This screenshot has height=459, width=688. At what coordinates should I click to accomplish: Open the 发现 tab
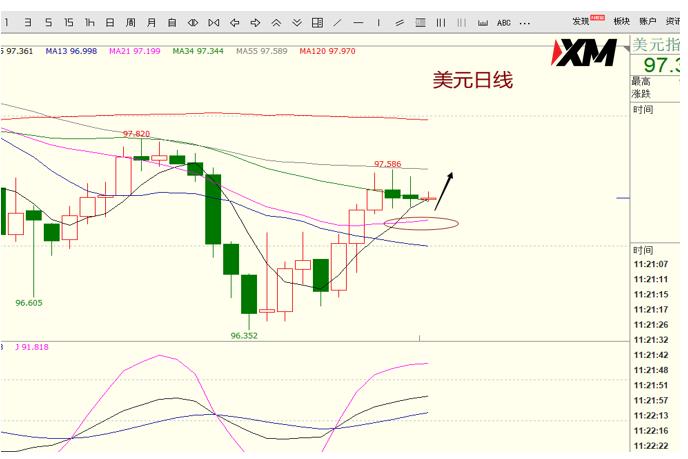[x=580, y=21]
